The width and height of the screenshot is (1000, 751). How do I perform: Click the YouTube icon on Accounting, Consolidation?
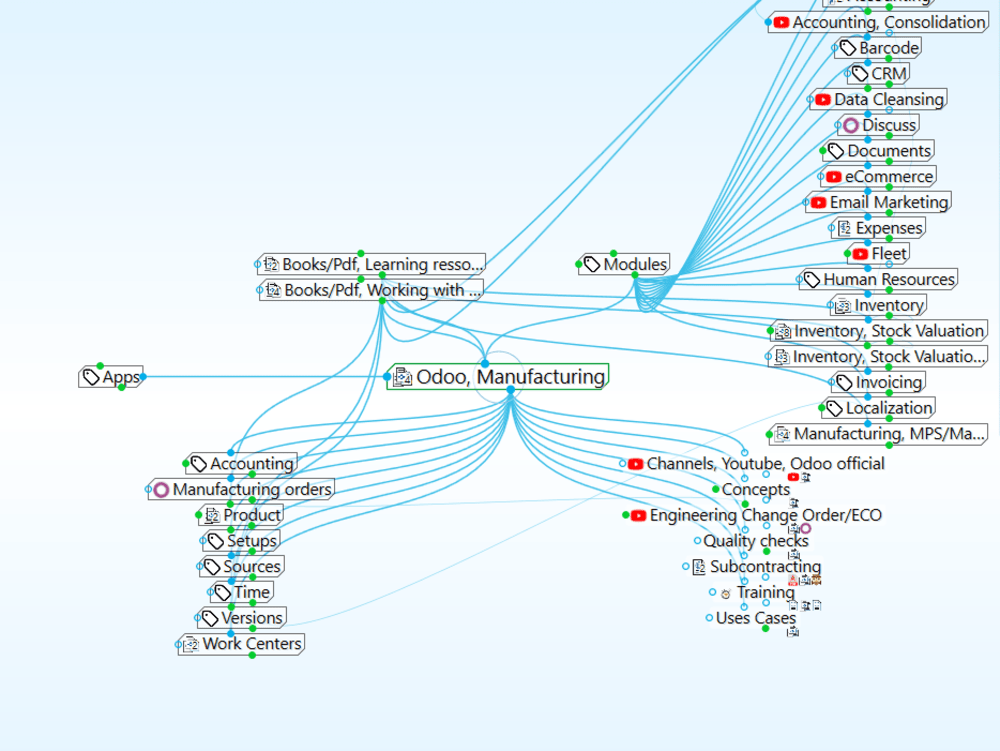[x=781, y=22]
